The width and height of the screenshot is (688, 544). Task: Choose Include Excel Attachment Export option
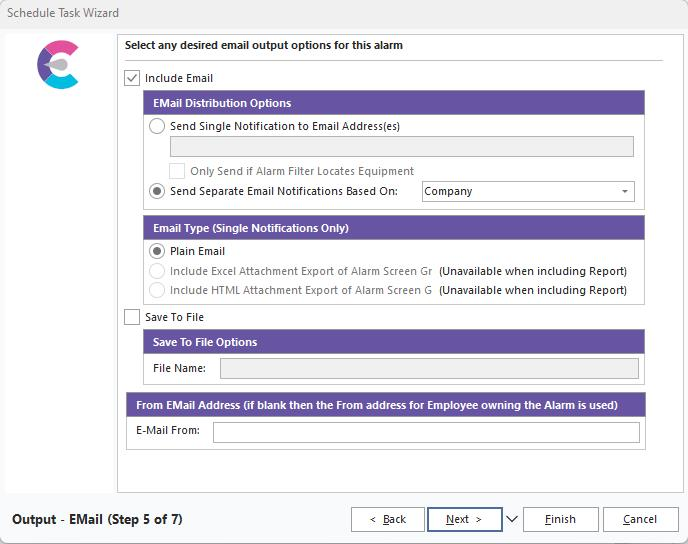click(157, 271)
